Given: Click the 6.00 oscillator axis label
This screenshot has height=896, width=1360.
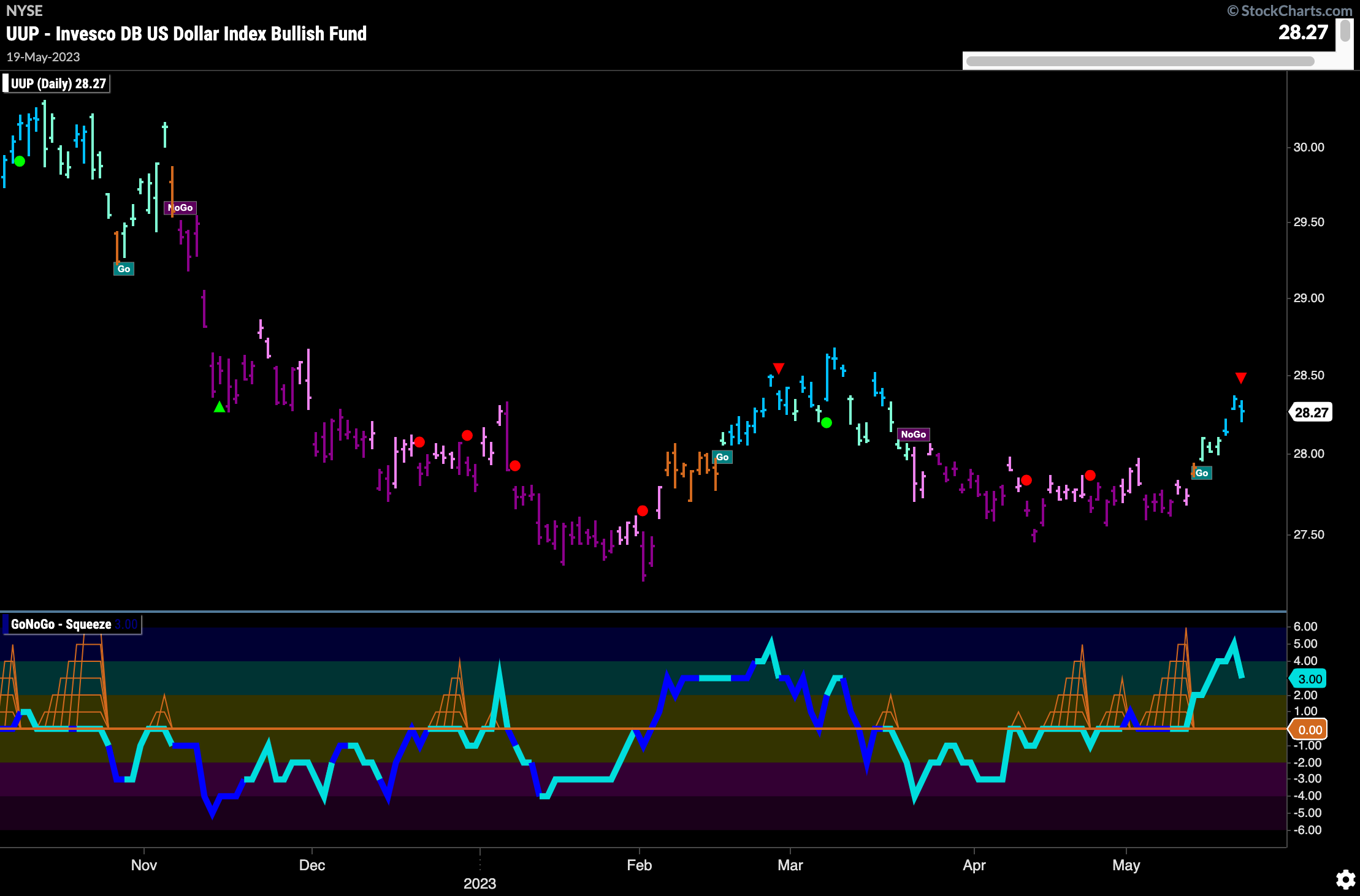Looking at the screenshot, I should coord(1305,626).
